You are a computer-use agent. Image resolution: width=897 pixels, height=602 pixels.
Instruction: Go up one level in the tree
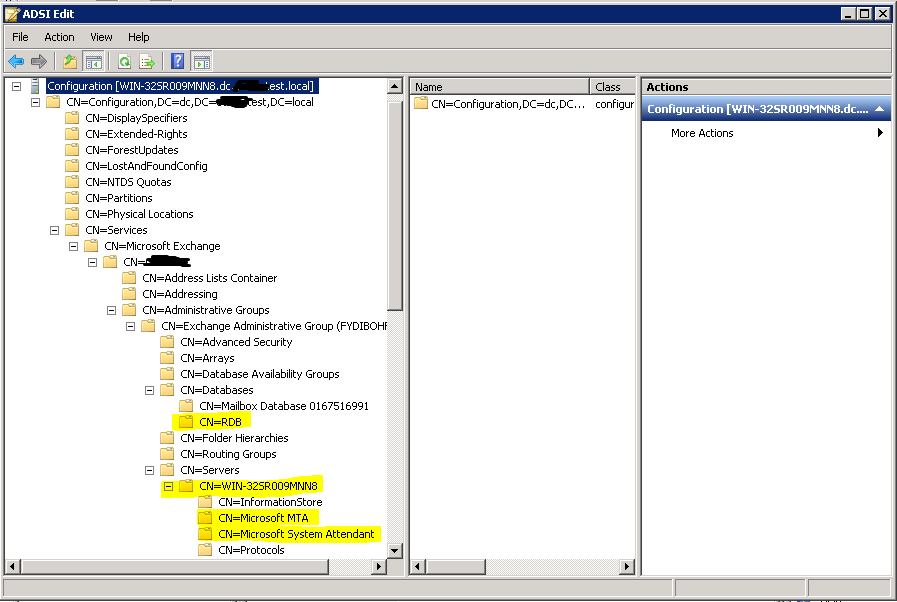pos(70,61)
